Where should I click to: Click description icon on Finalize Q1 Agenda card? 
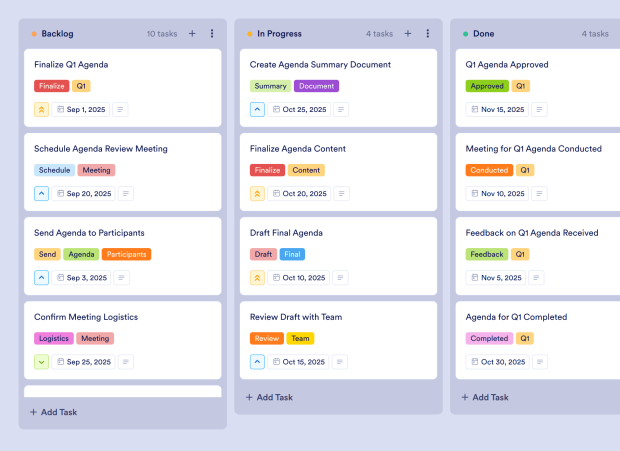tap(120, 110)
